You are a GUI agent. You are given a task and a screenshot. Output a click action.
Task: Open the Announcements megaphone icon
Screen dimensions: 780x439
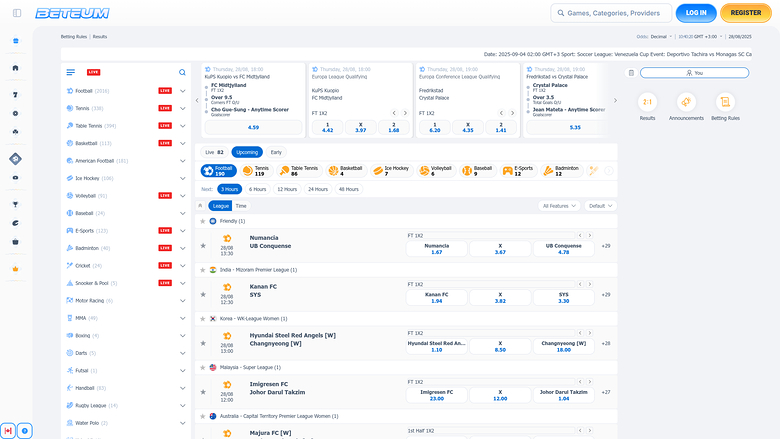(x=686, y=102)
